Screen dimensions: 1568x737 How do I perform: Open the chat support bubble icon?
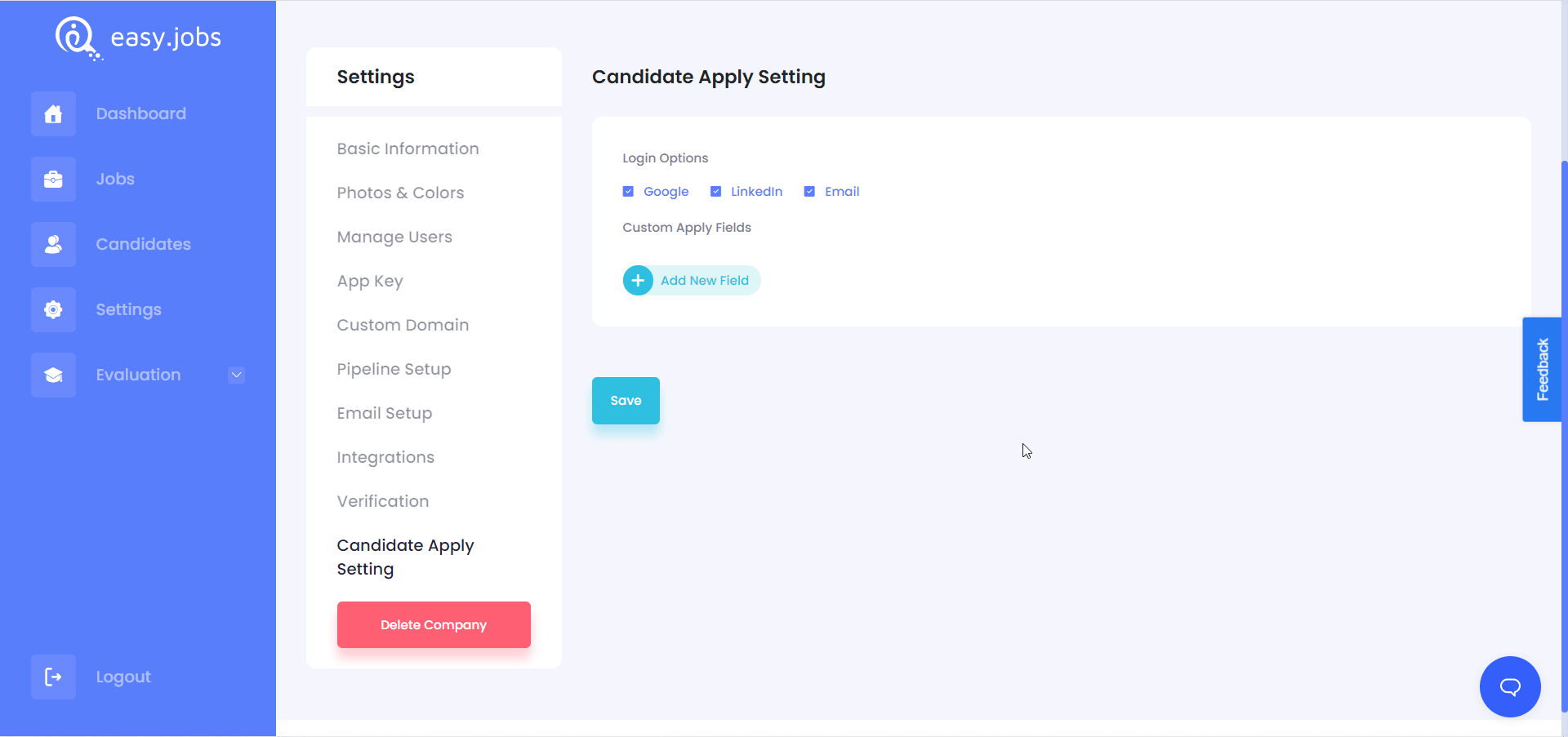(1509, 686)
